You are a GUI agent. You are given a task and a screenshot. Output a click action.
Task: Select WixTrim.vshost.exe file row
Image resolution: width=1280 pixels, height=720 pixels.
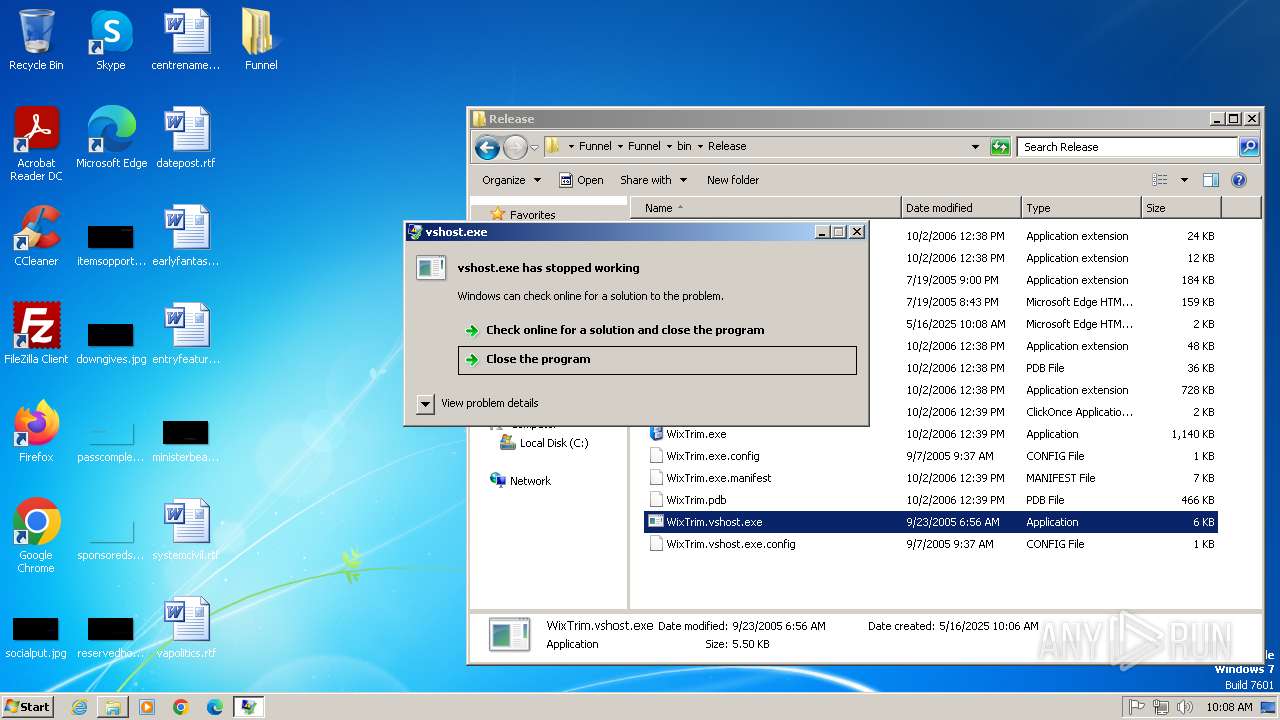tap(930, 522)
